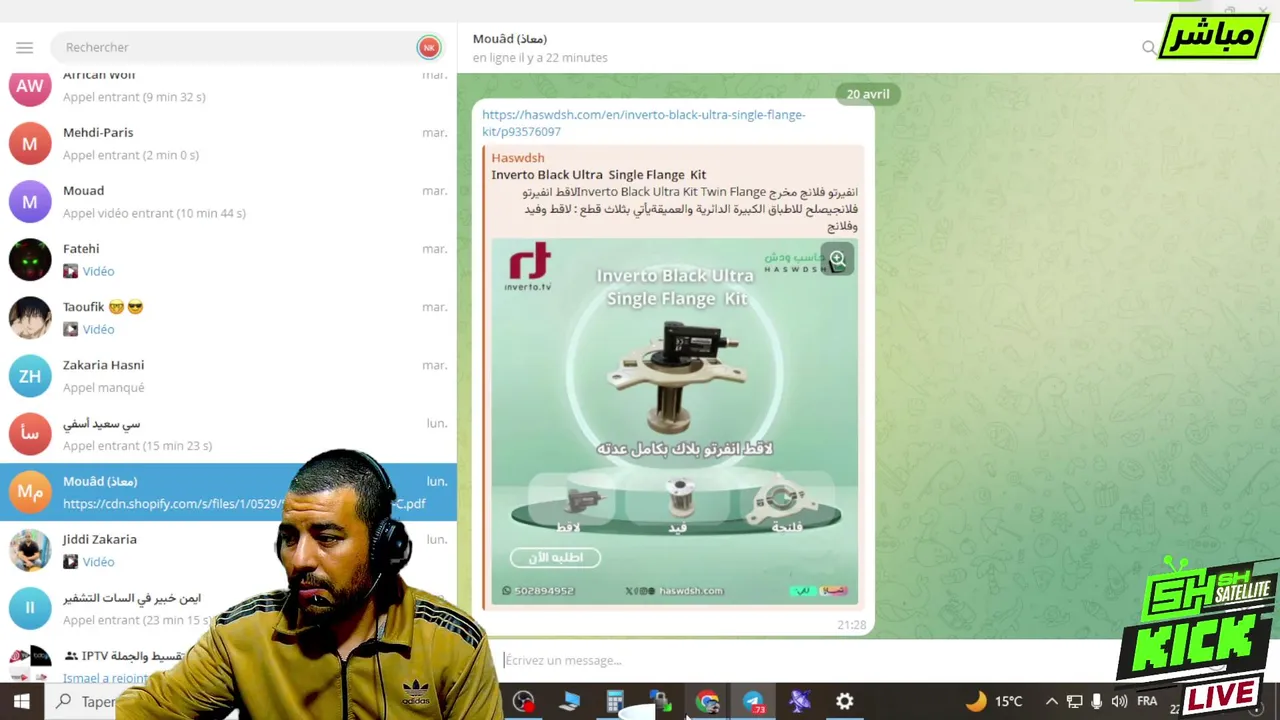The width and height of the screenshot is (1280, 720).
Task: Click the magnifier zoom icon on image
Action: (x=837, y=259)
